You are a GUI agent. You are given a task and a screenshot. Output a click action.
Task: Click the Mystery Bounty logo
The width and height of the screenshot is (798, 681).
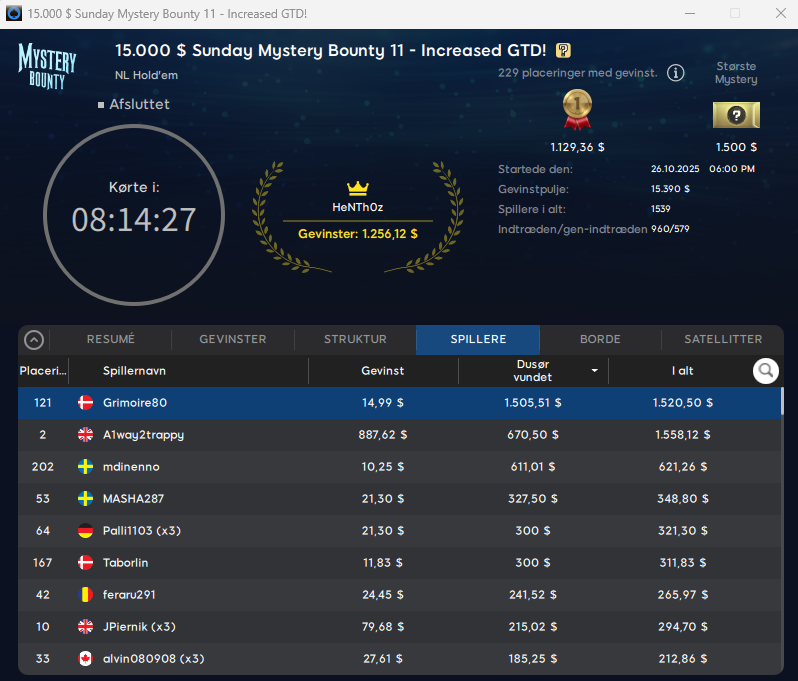coord(47,65)
